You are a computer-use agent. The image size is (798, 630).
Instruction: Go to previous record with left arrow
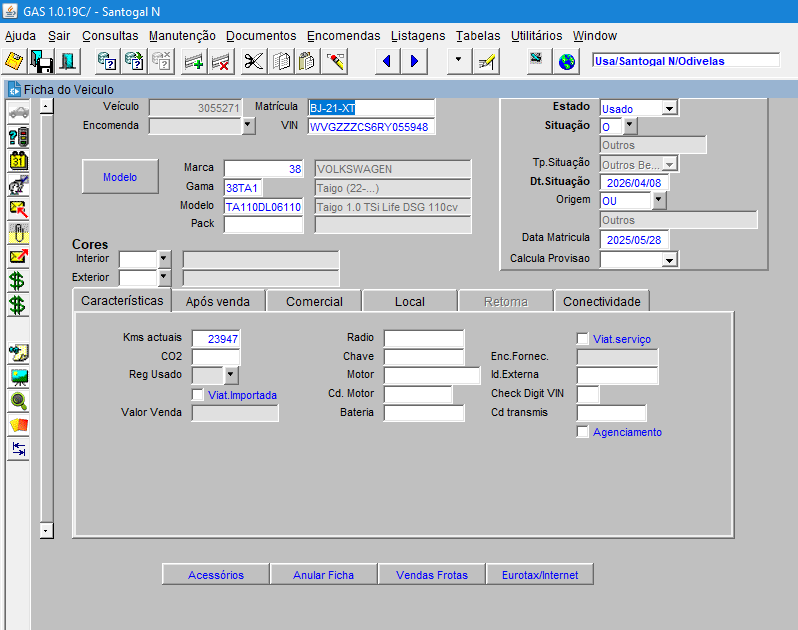(388, 62)
